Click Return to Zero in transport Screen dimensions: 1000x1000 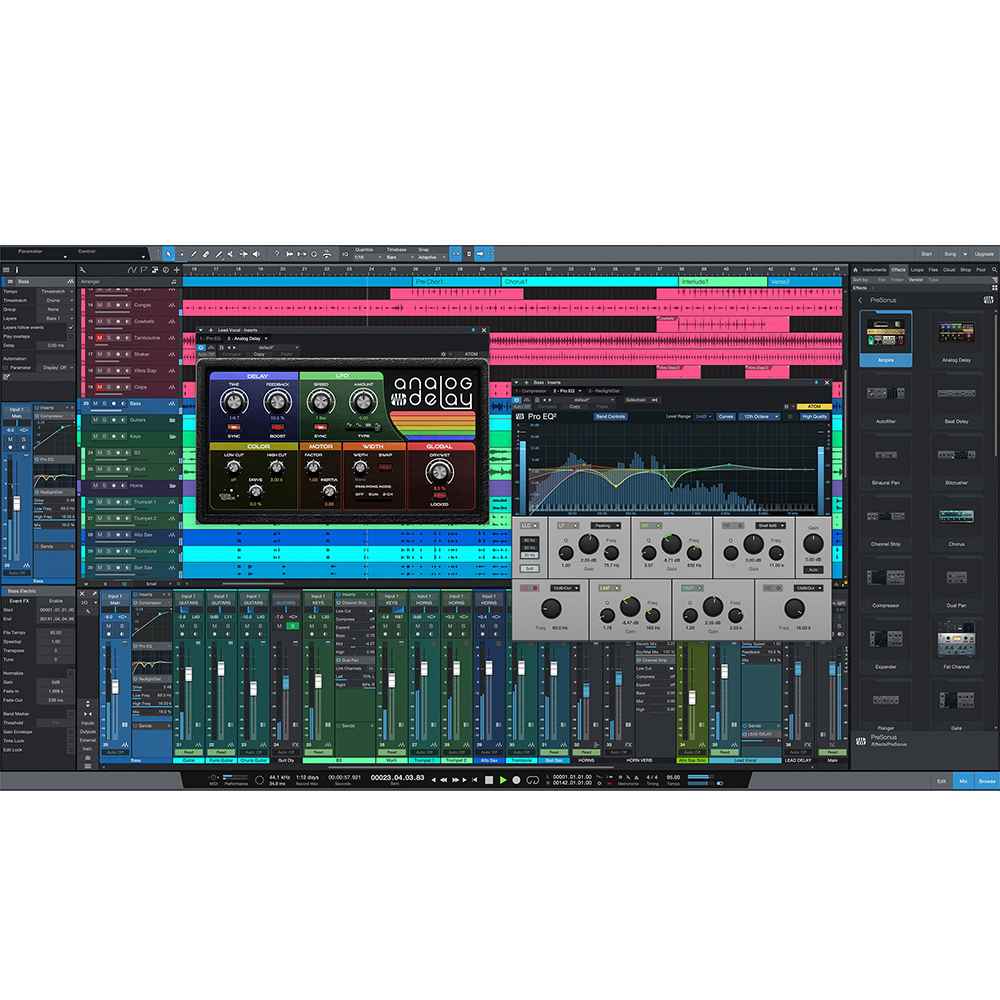474,780
